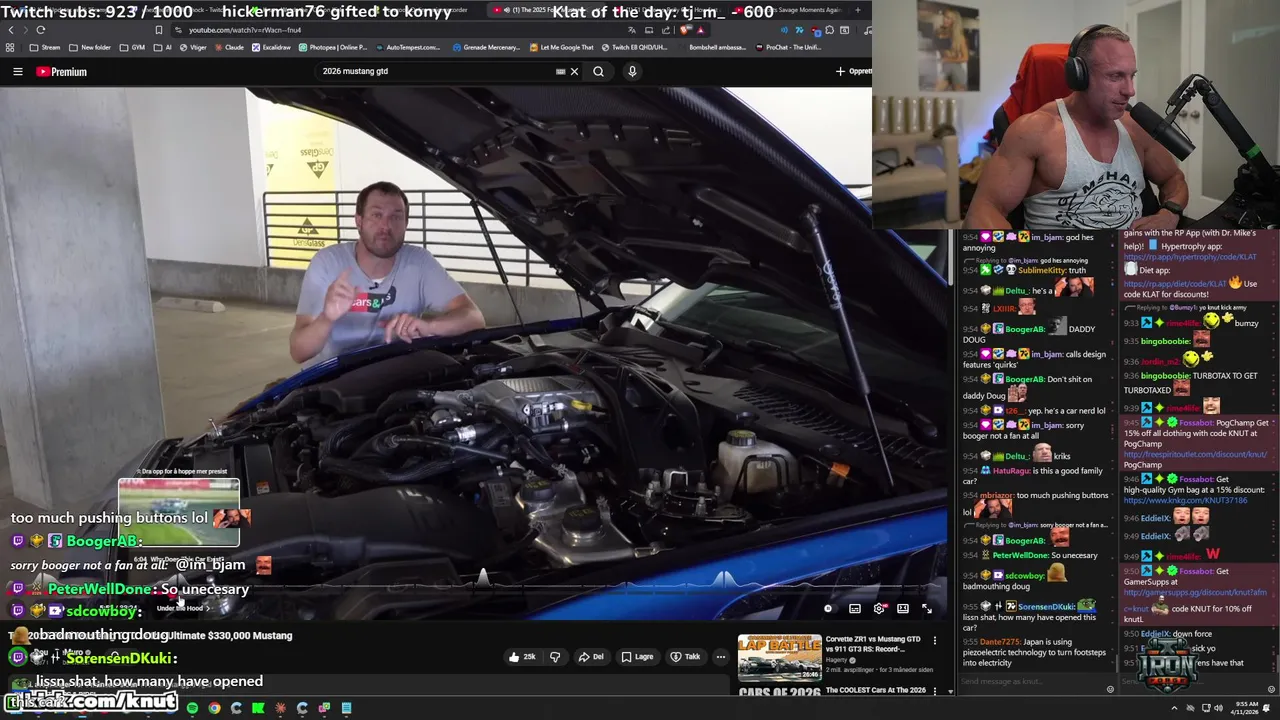Viewport: 1280px width, 720px height.
Task: Open the Claude bookmark
Action: tap(228, 47)
